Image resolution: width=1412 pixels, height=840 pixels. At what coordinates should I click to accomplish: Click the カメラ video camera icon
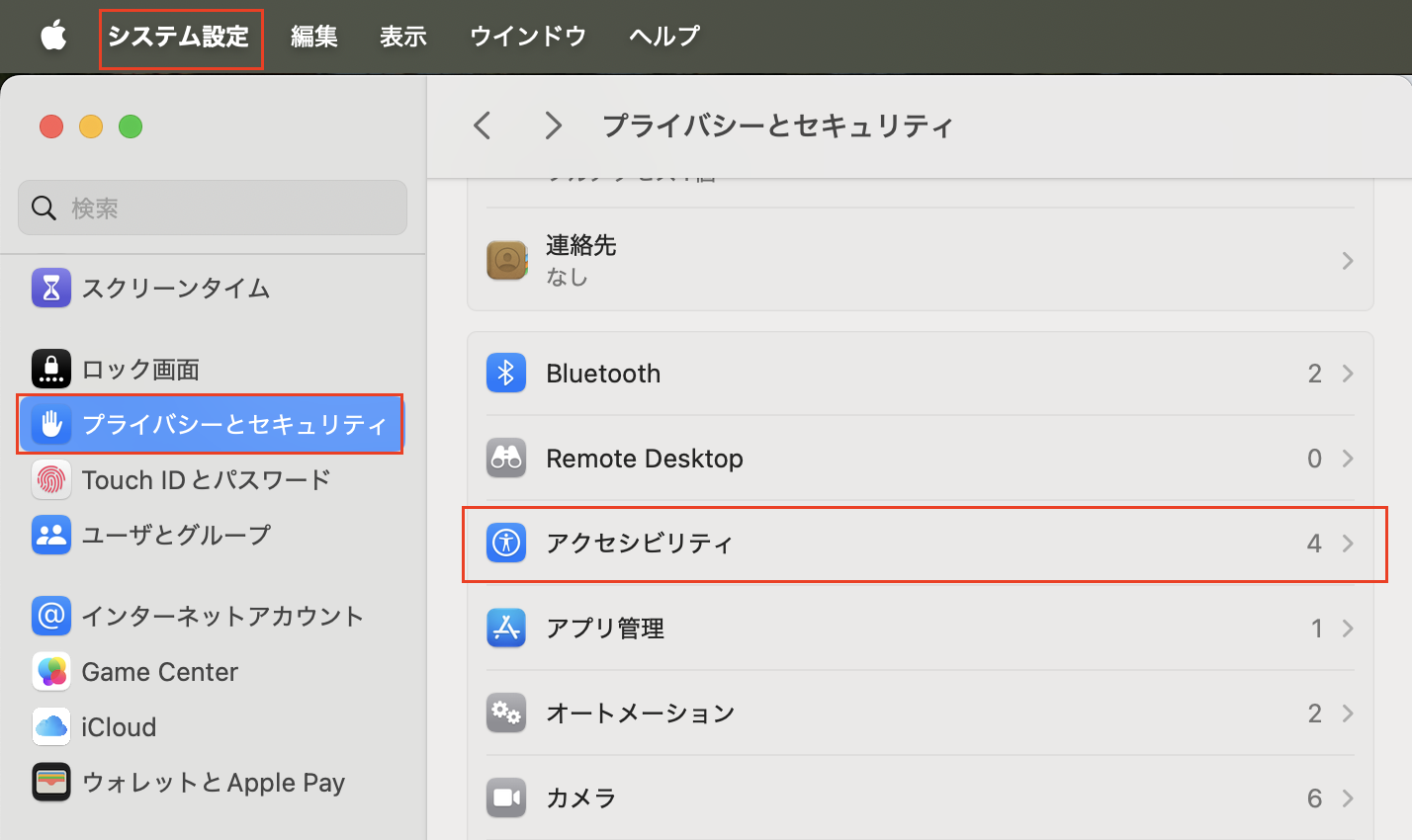tap(506, 798)
